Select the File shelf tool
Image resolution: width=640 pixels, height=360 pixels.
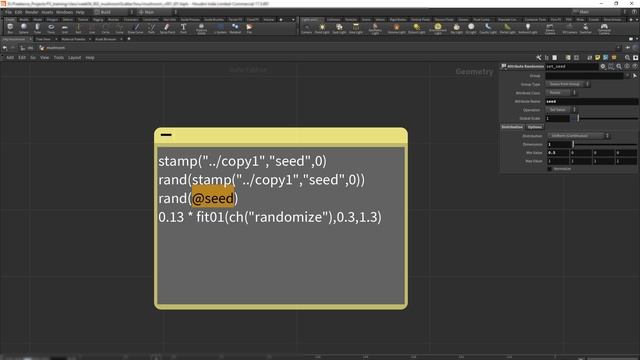(x=249, y=28)
